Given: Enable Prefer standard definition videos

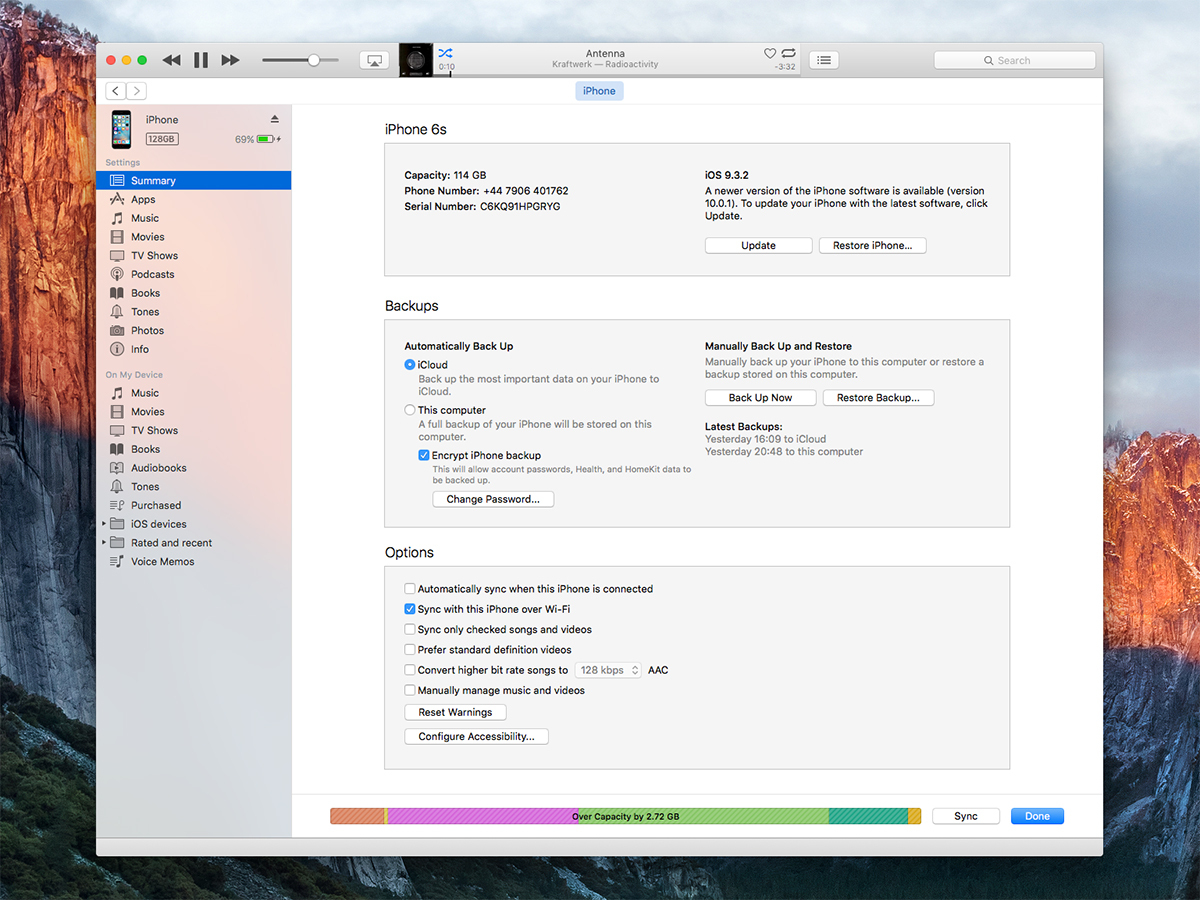Looking at the screenshot, I should 410,650.
